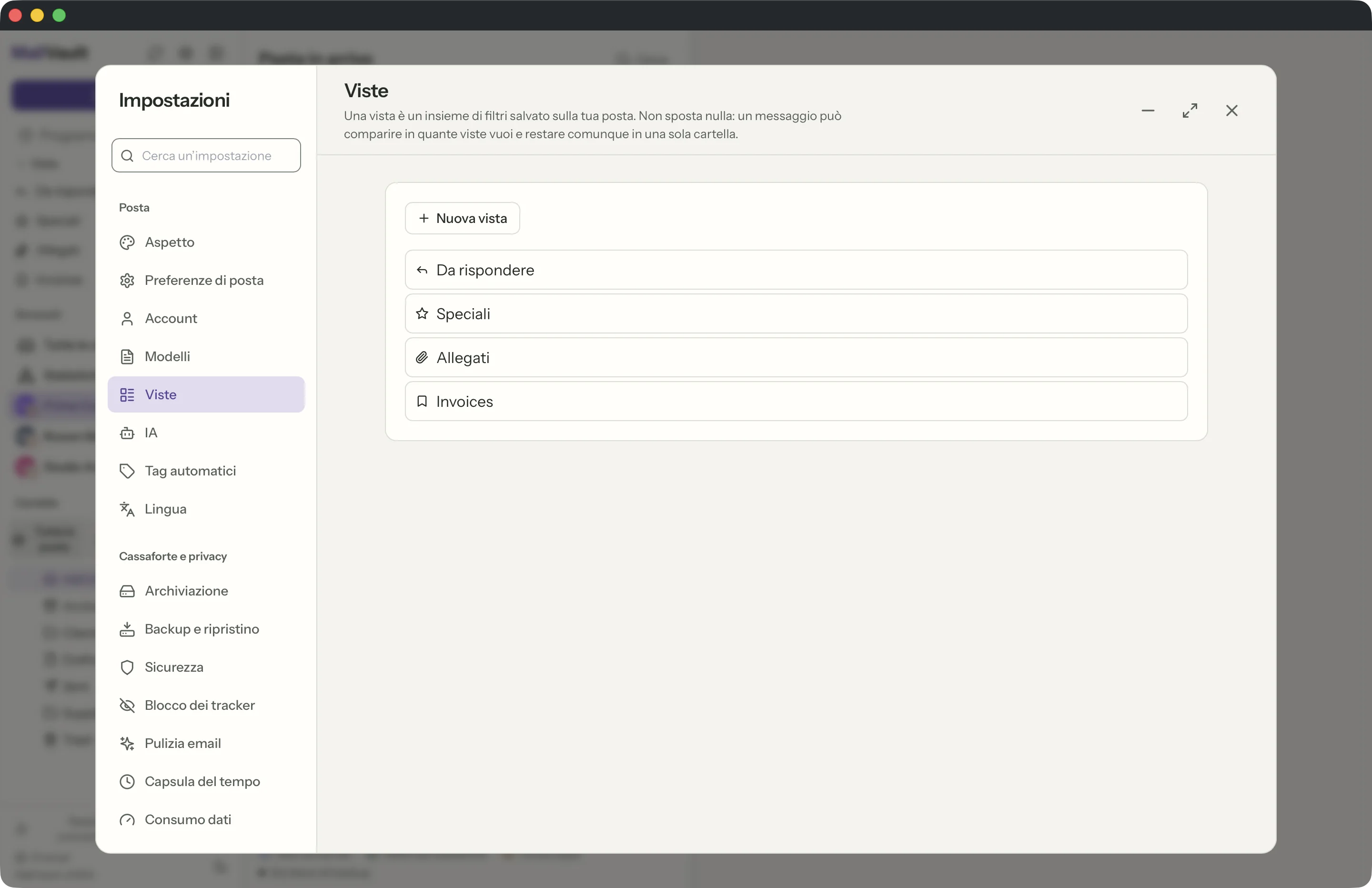Click the gauge icon beside Consumo dati
Viewport: 1372px width, 888px height.
[x=127, y=819]
